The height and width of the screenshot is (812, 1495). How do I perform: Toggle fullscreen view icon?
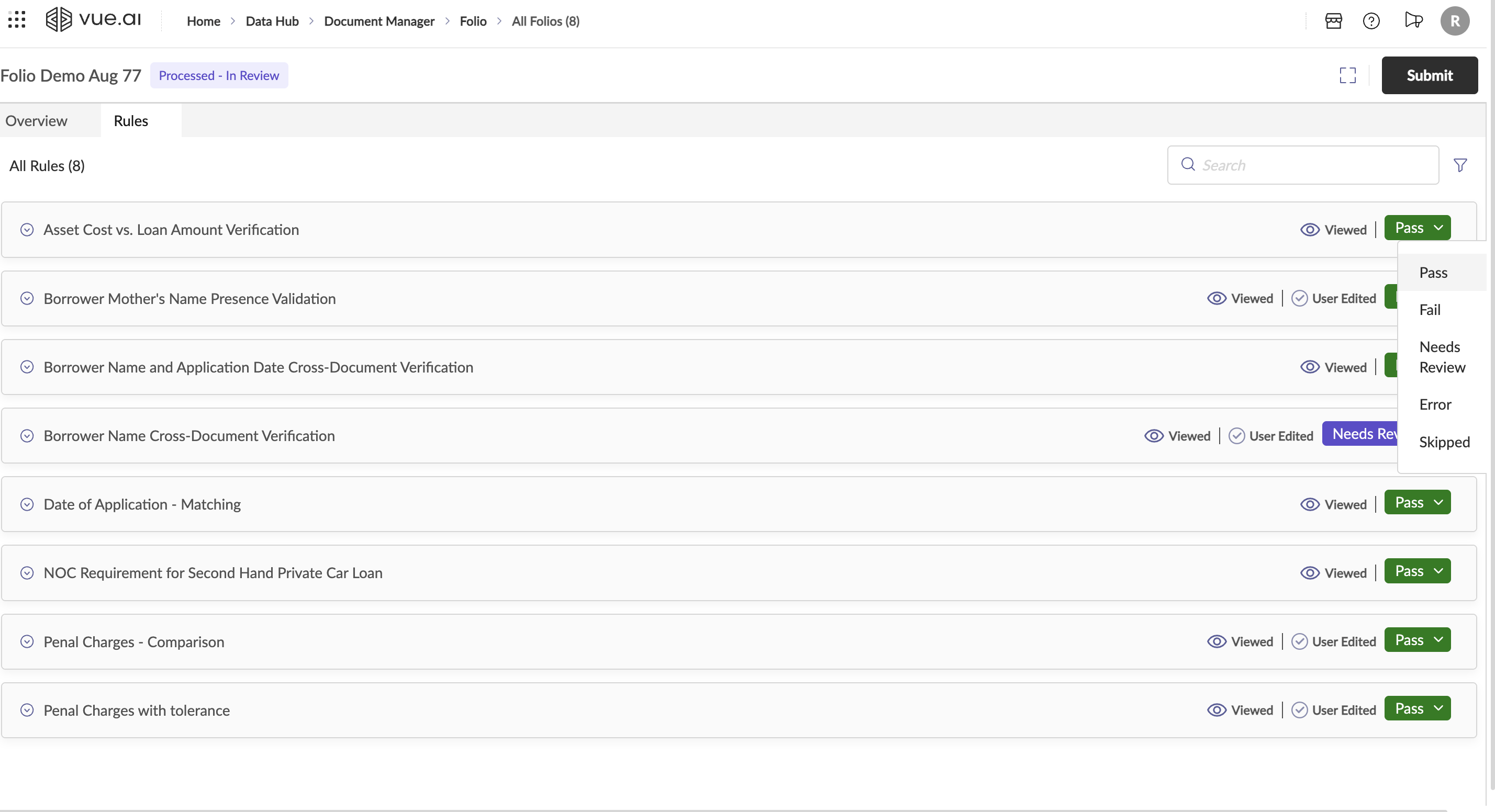[x=1347, y=75]
